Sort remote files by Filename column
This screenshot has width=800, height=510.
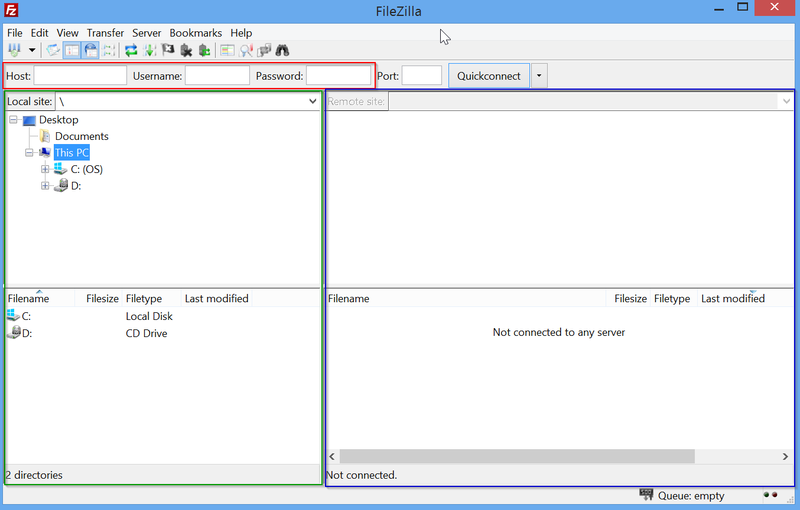[348, 298]
